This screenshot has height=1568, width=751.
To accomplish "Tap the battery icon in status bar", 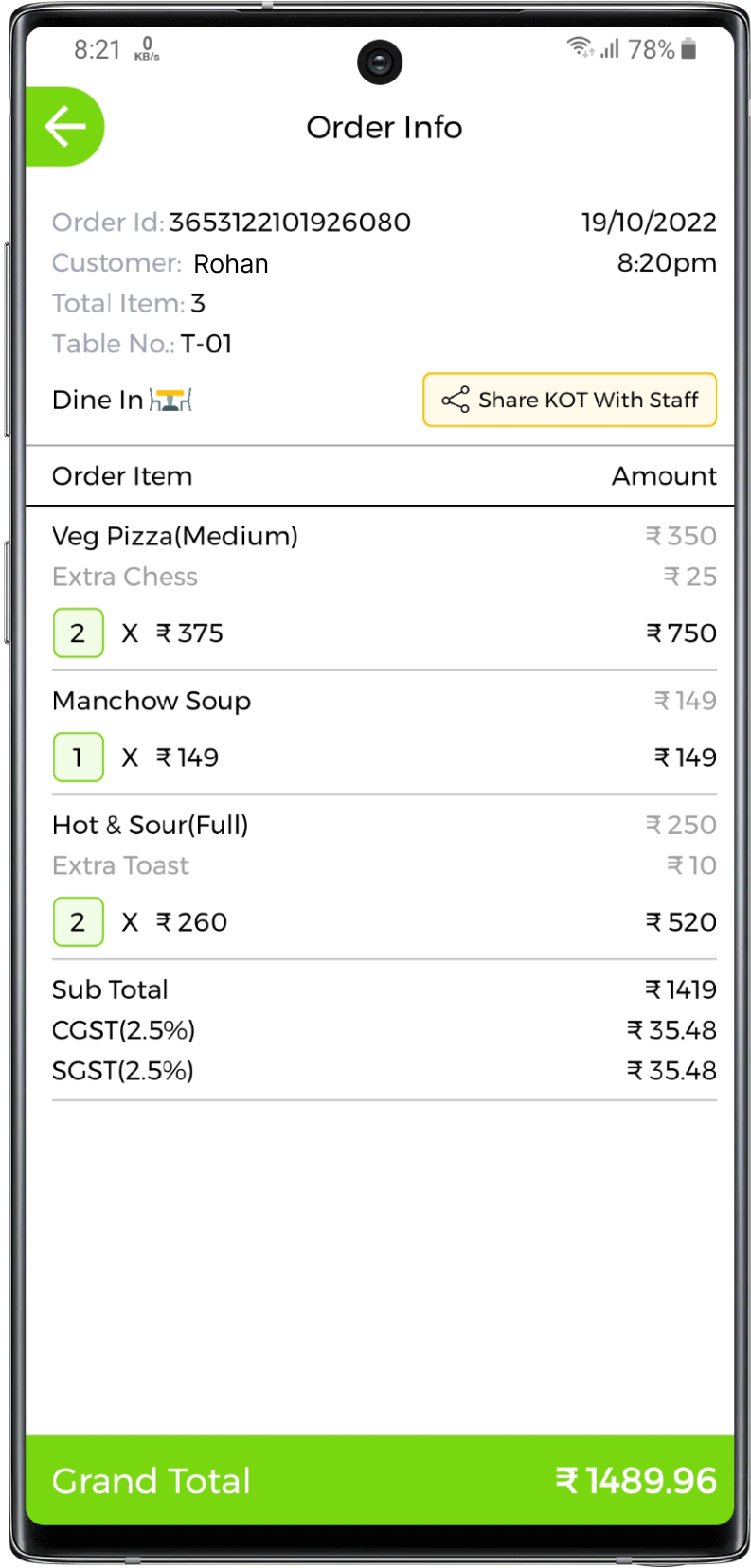I will (x=689, y=48).
